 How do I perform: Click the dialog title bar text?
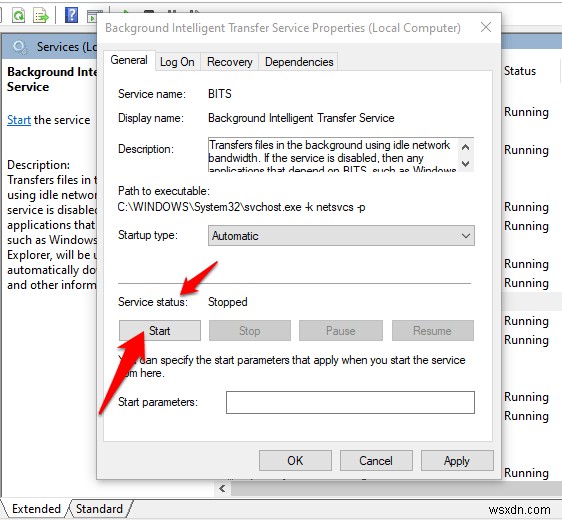[x=283, y=28]
